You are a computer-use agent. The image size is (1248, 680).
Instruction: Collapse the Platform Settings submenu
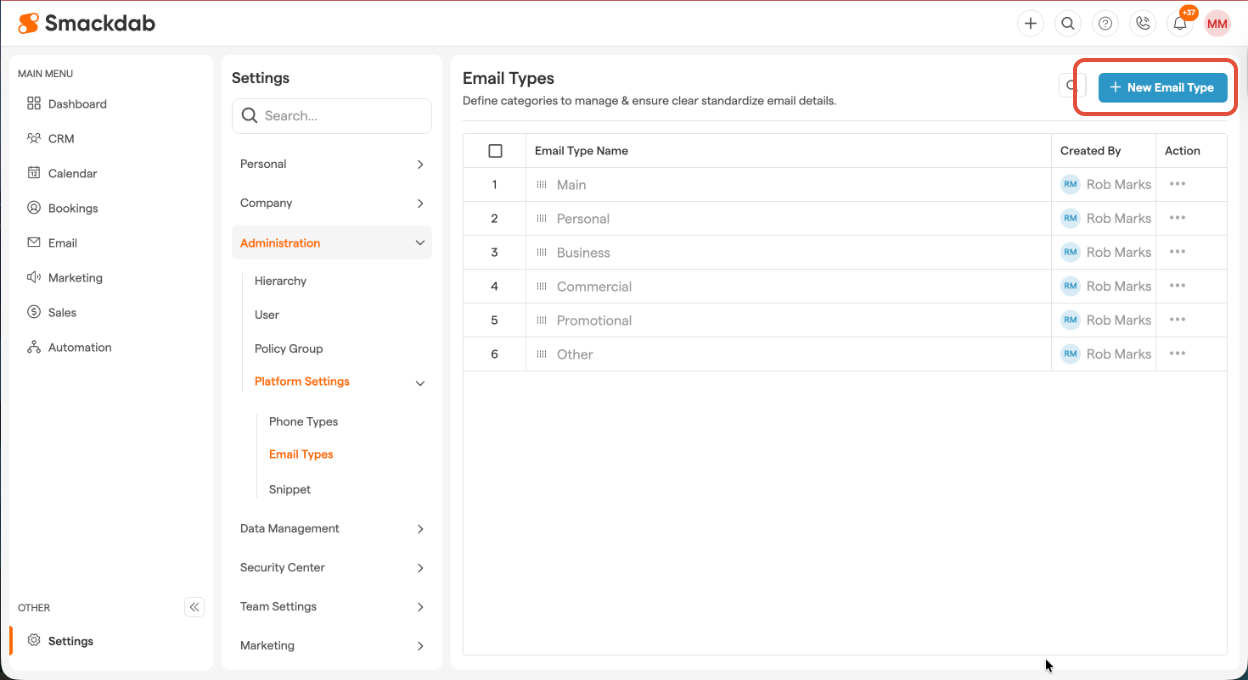coord(420,383)
